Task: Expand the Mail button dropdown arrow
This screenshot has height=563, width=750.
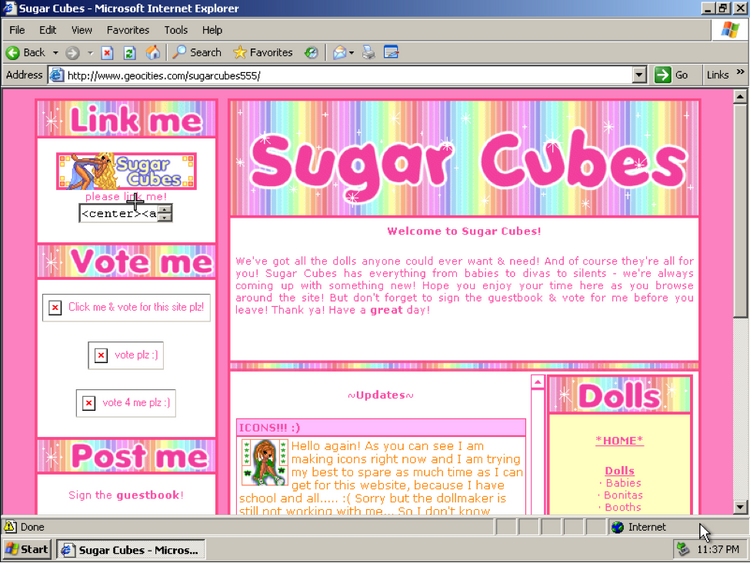Action: tap(353, 52)
